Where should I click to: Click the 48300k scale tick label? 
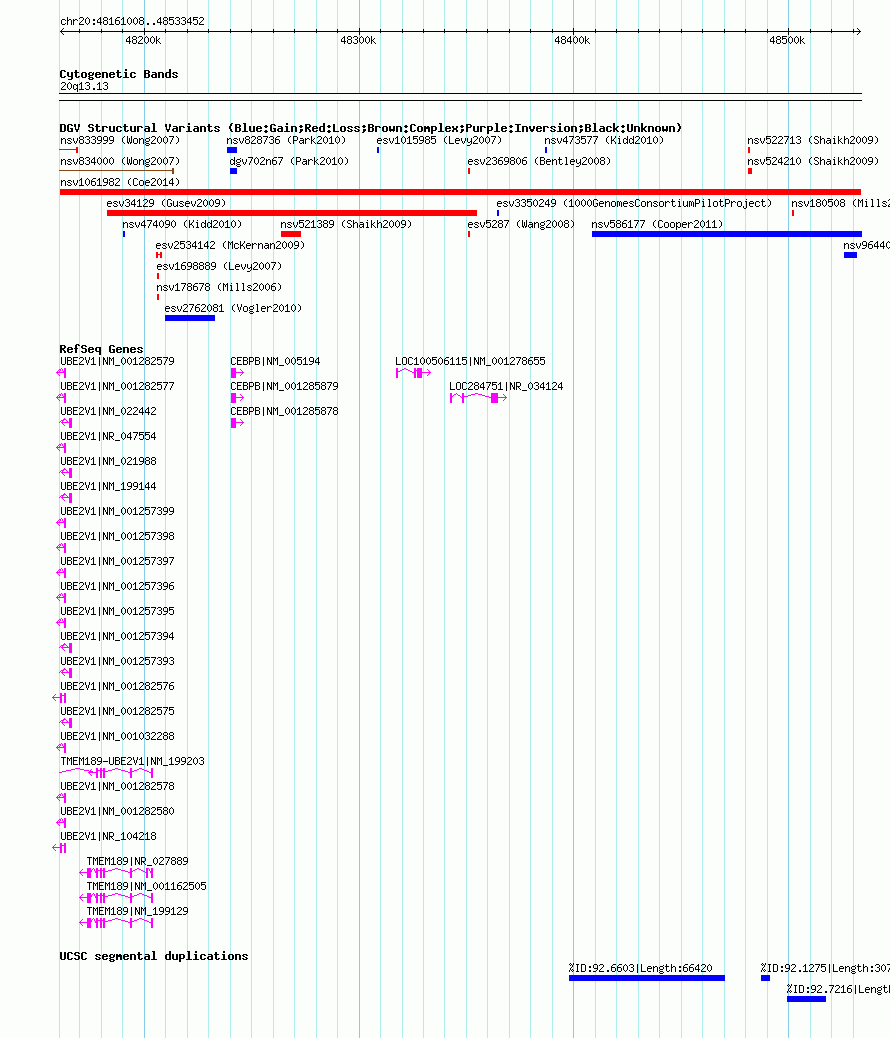tap(358, 40)
